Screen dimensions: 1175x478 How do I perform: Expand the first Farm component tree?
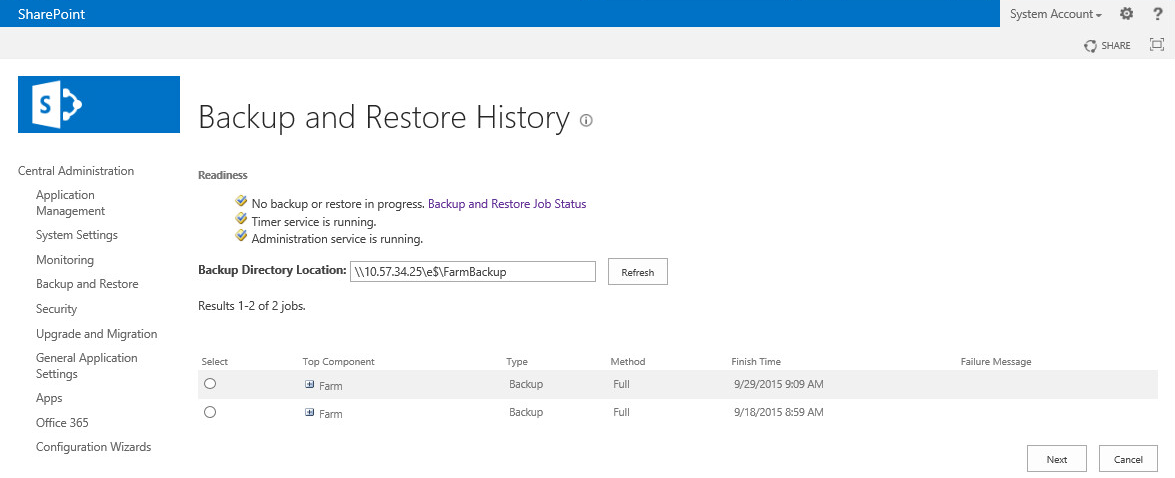(x=309, y=384)
